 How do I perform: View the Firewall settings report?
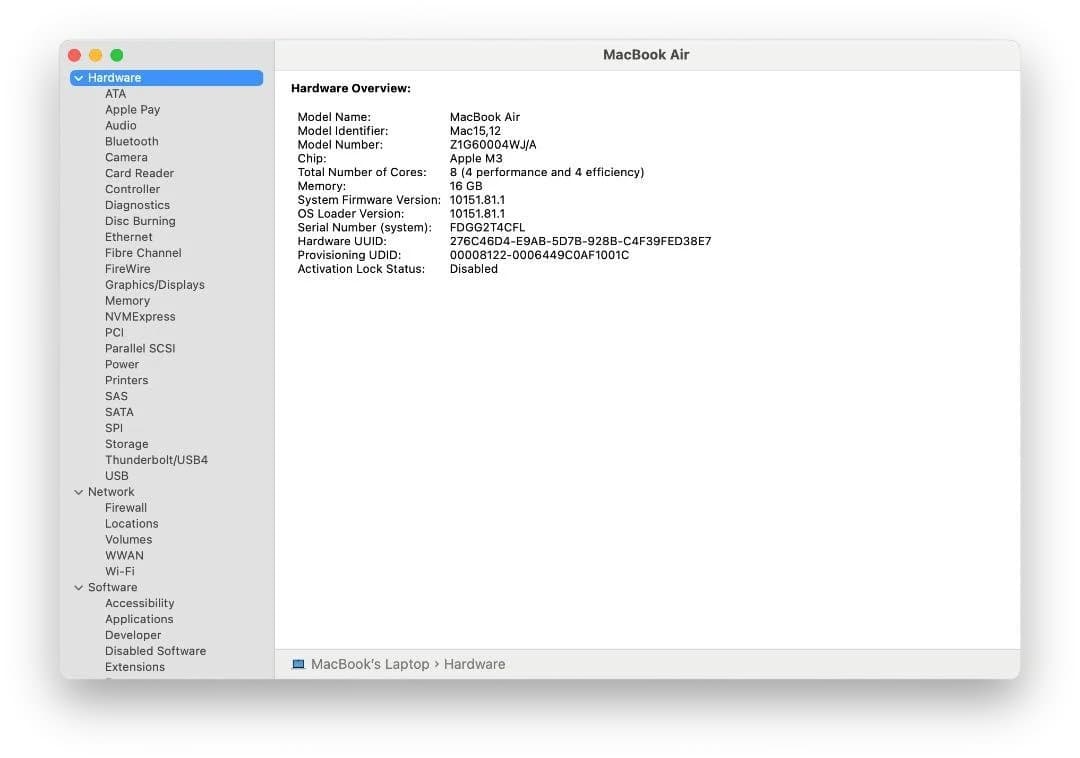click(x=126, y=507)
